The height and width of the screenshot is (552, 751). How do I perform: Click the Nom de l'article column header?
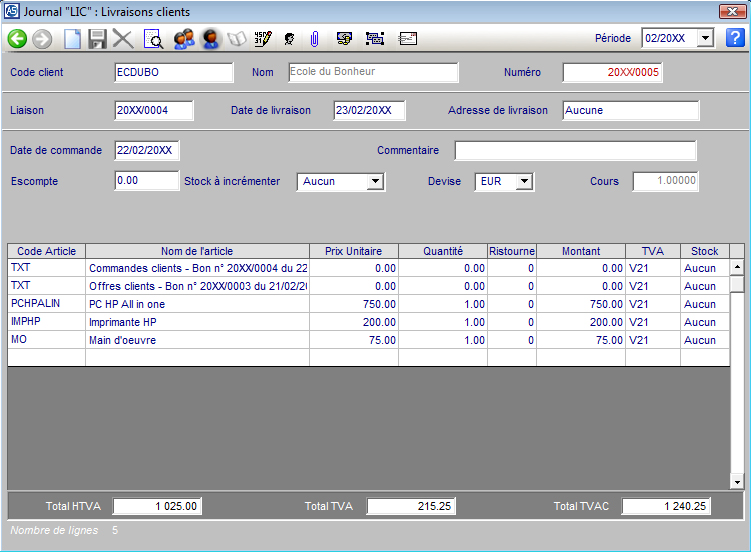[x=197, y=251]
